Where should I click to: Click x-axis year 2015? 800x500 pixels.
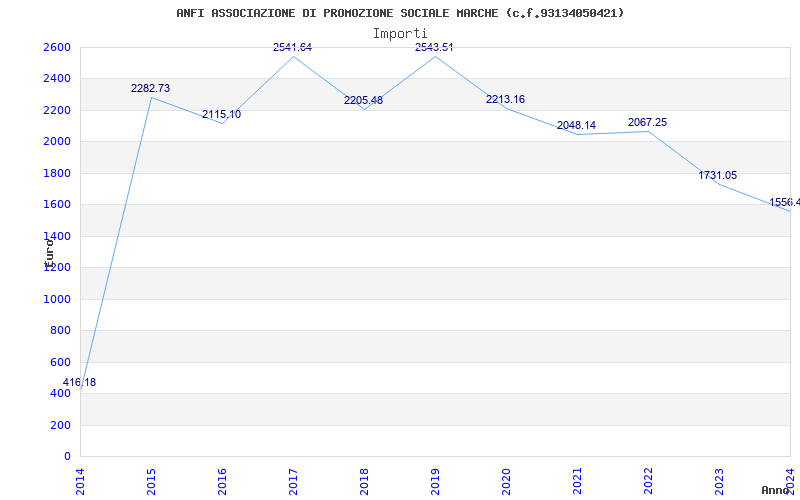click(x=151, y=482)
